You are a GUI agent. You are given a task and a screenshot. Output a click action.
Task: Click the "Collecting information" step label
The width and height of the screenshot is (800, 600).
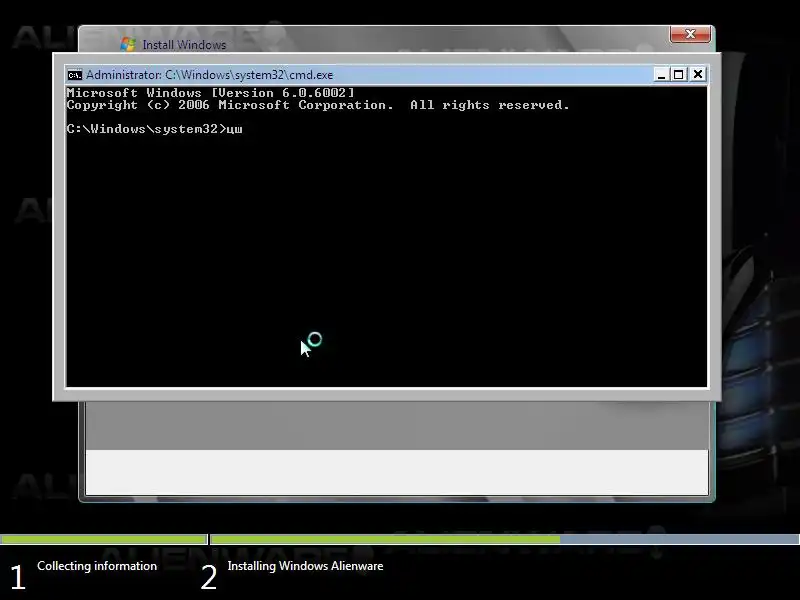click(x=97, y=566)
